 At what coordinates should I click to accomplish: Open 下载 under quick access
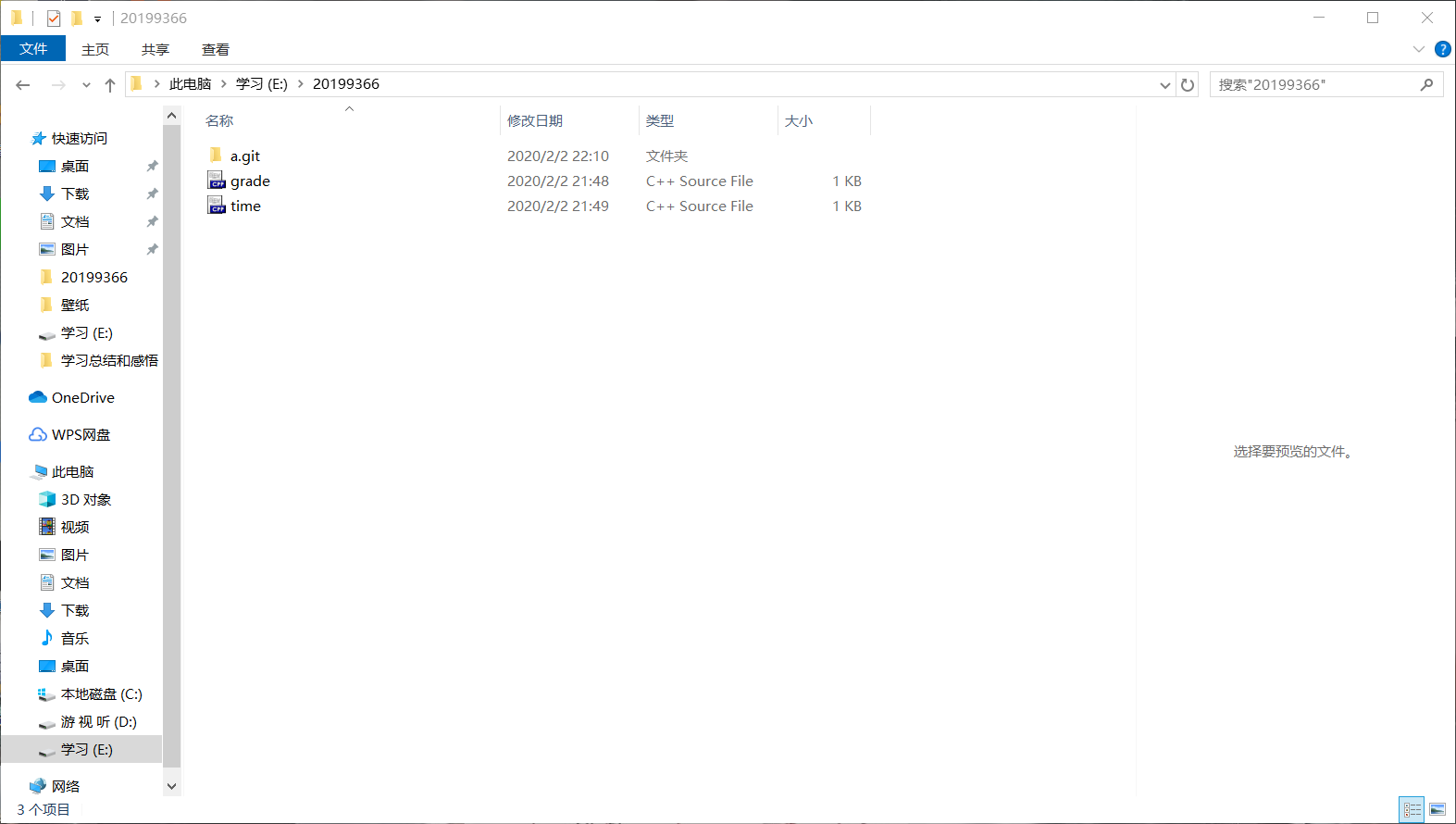pyautogui.click(x=75, y=194)
